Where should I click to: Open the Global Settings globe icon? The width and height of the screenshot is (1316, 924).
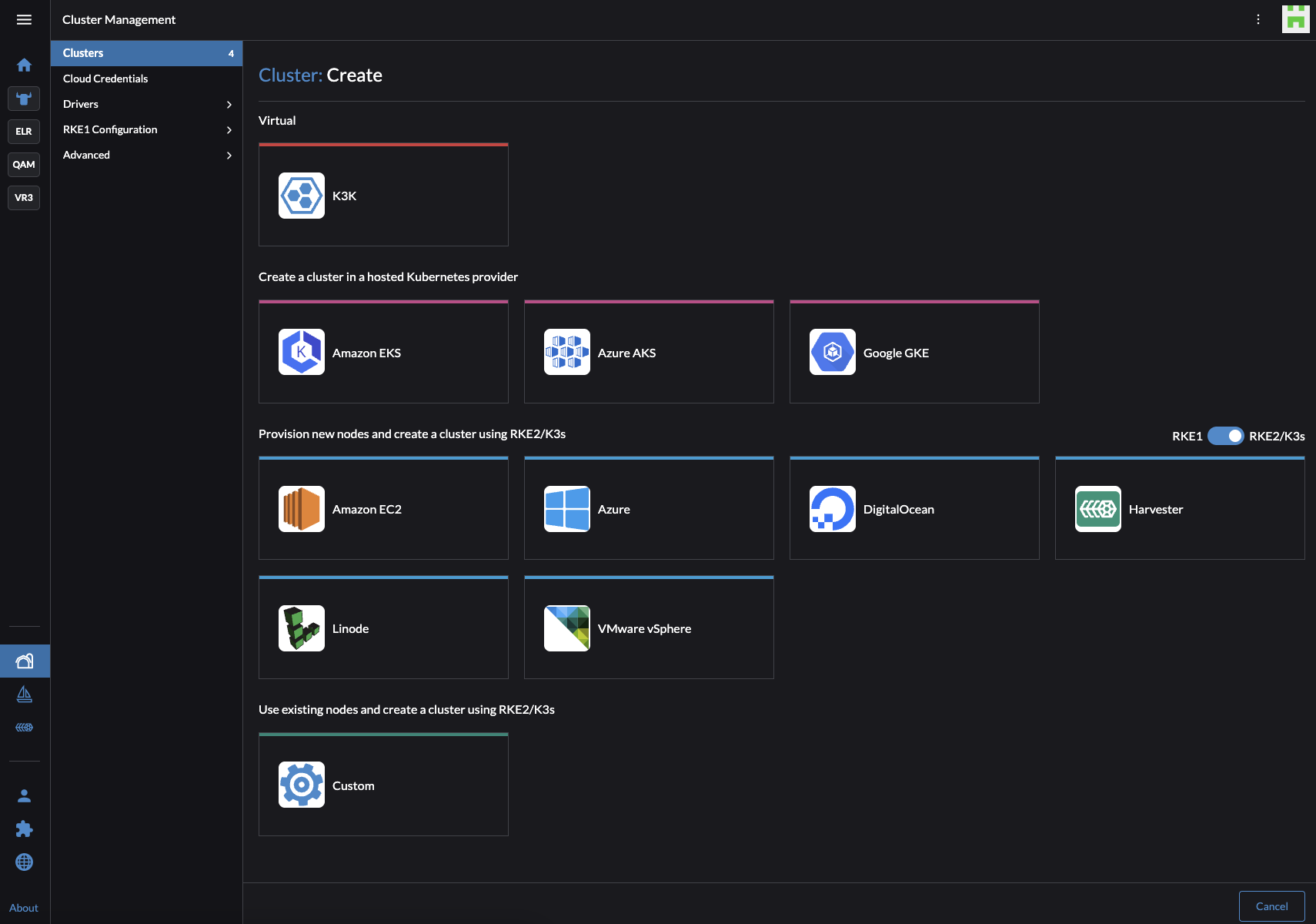[24, 862]
